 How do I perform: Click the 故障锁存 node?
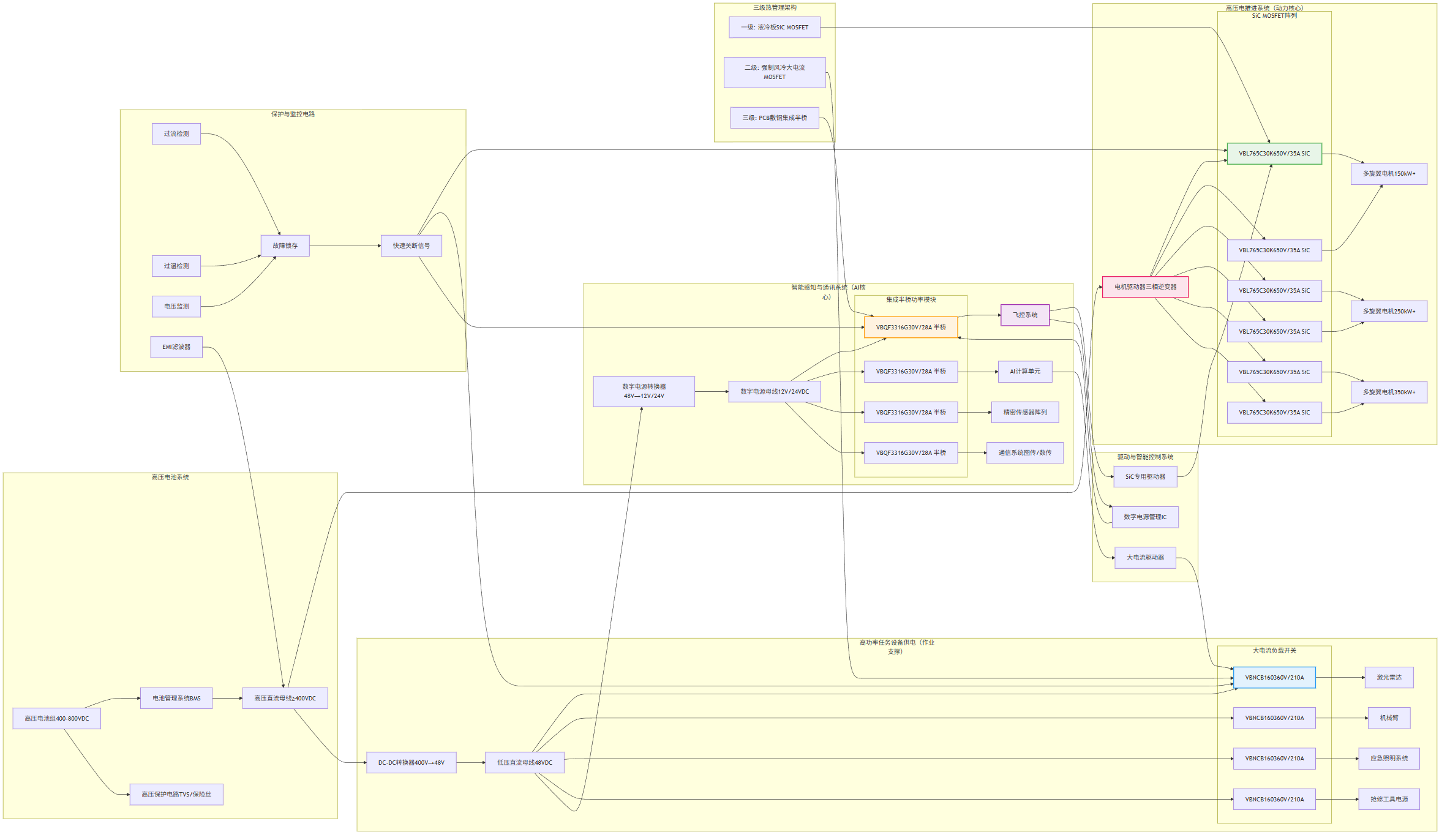pos(285,246)
